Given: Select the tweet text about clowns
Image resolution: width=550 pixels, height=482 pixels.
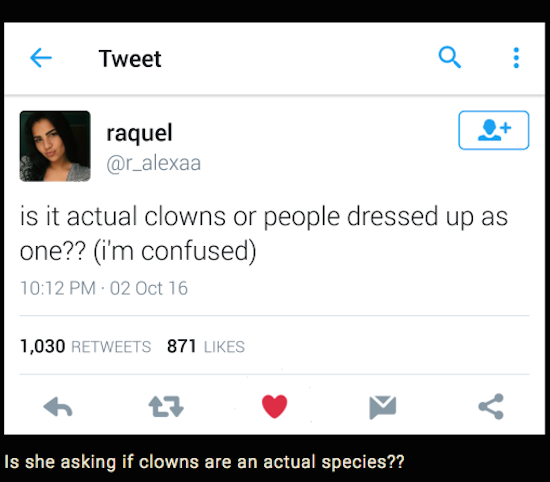Looking at the screenshot, I should tap(264, 234).
